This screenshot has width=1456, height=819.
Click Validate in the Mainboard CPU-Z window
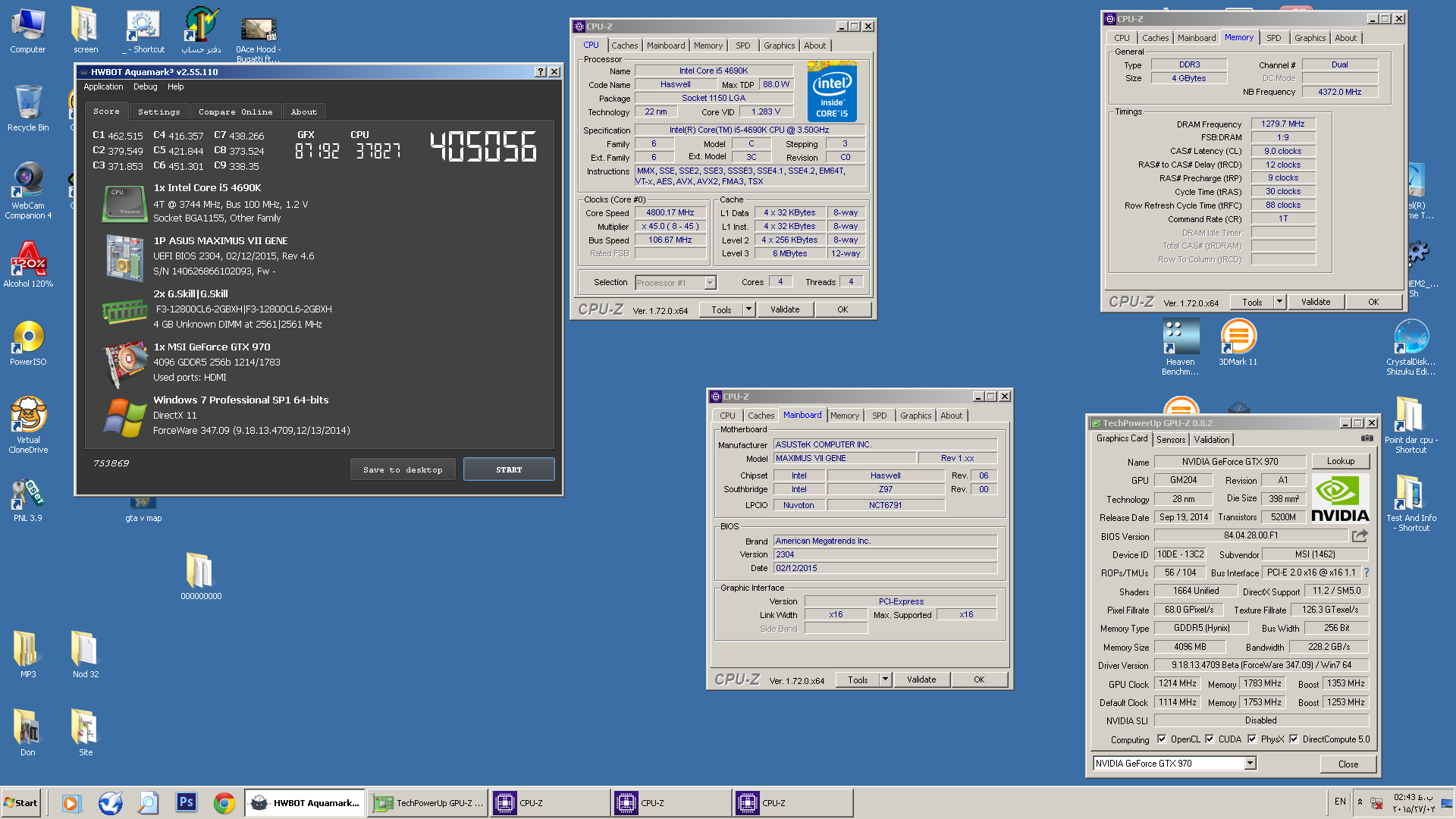(x=921, y=679)
